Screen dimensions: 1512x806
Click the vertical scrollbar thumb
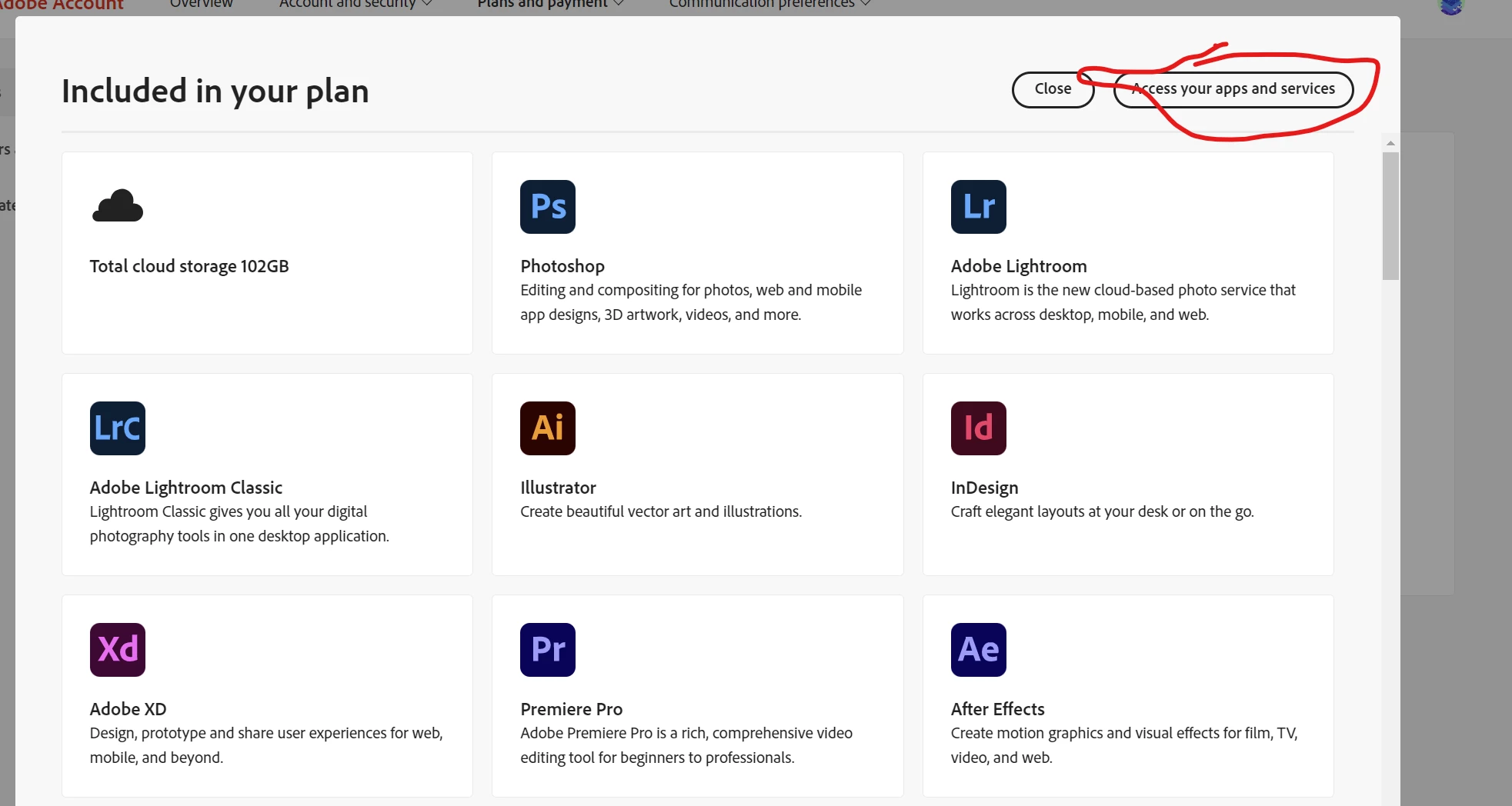point(1390,216)
